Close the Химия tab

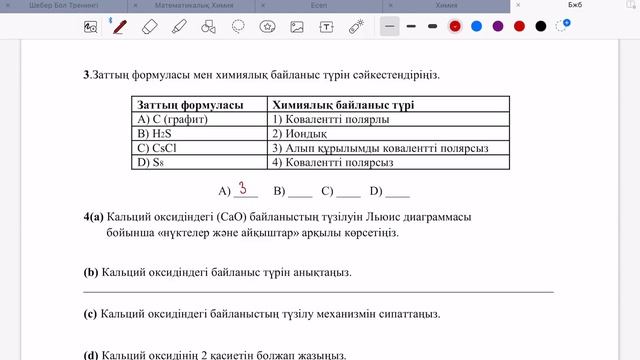coord(391,5)
